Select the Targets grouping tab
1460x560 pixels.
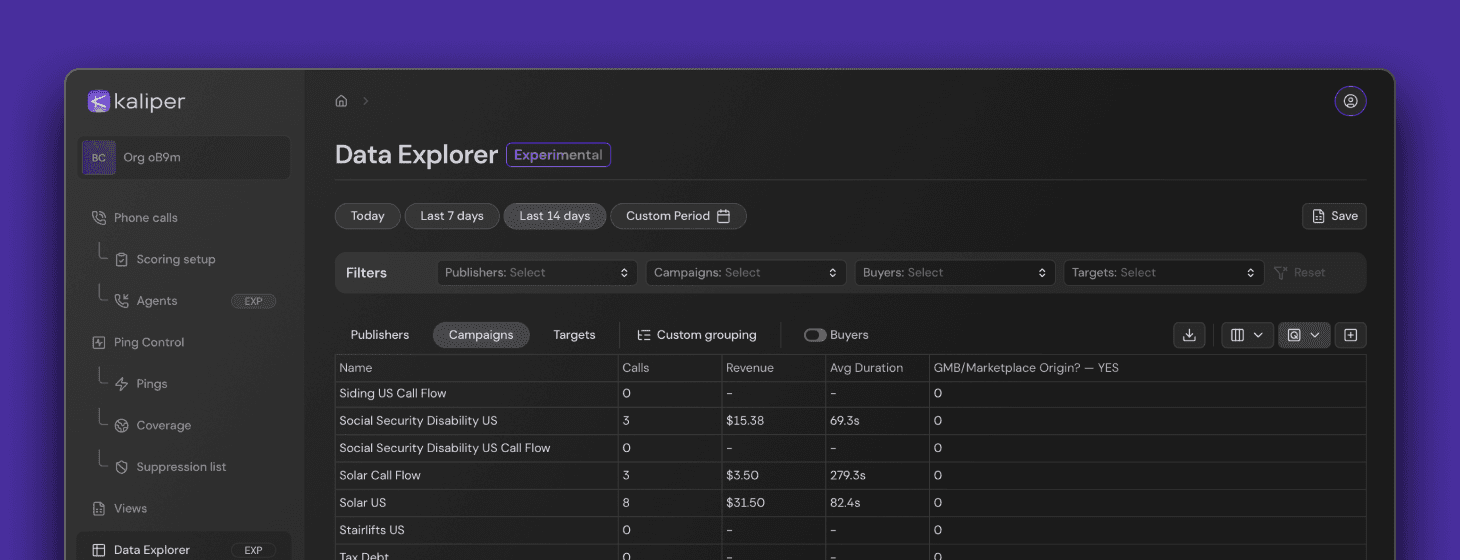point(574,335)
